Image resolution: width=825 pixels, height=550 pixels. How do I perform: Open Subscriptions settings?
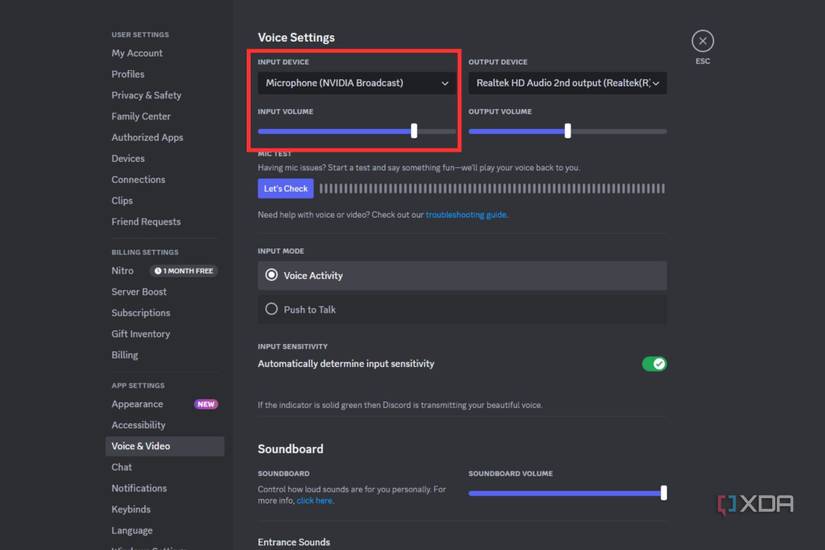pos(141,313)
